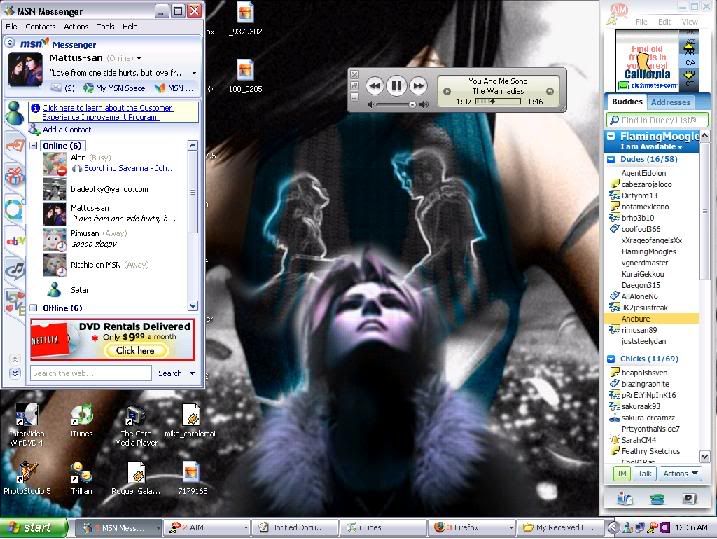Viewport: 717px width, 539px height.
Task: Switch to Firefox taskbar button
Action: tap(471, 528)
